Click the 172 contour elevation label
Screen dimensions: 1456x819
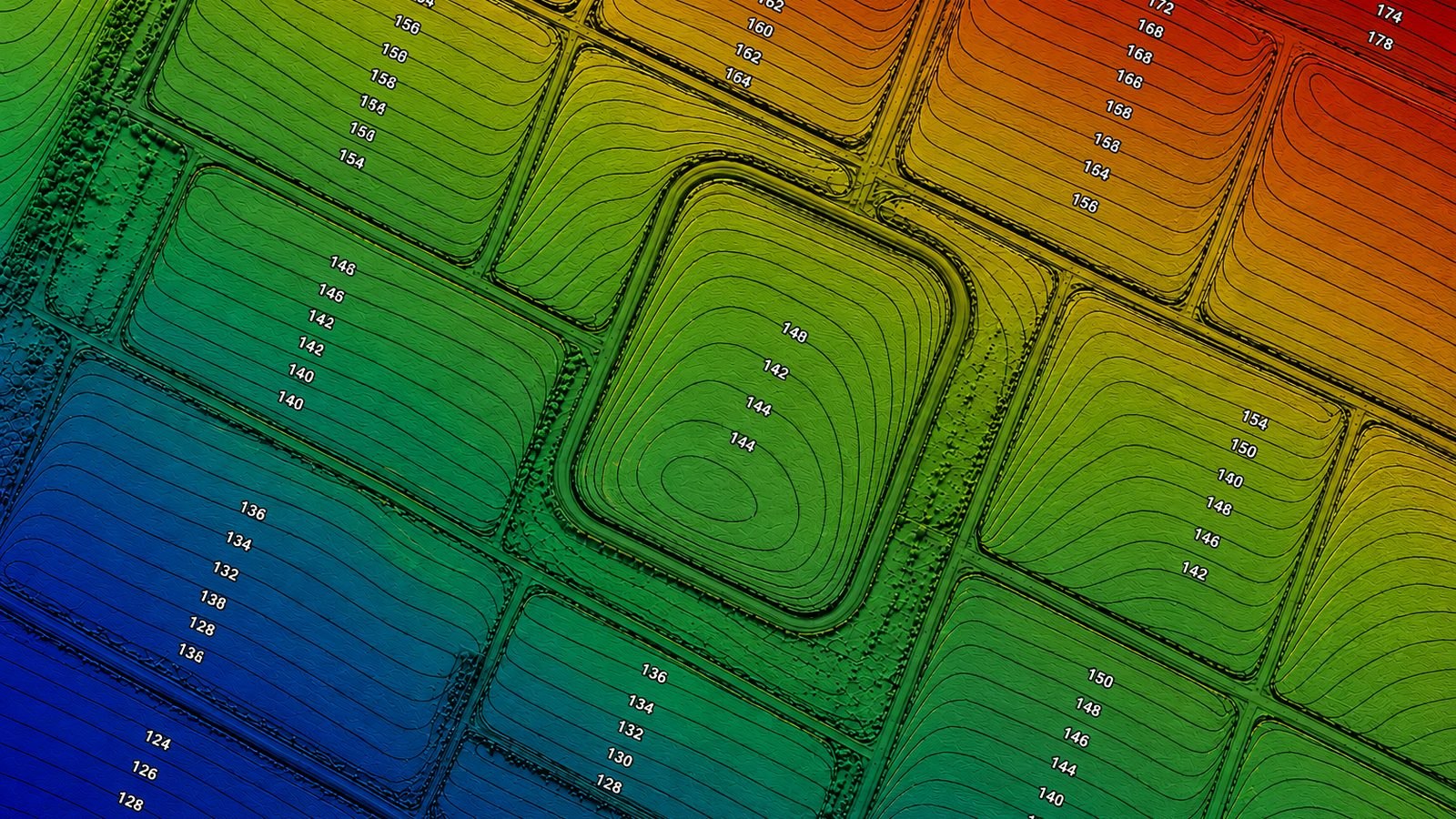[1161, 5]
